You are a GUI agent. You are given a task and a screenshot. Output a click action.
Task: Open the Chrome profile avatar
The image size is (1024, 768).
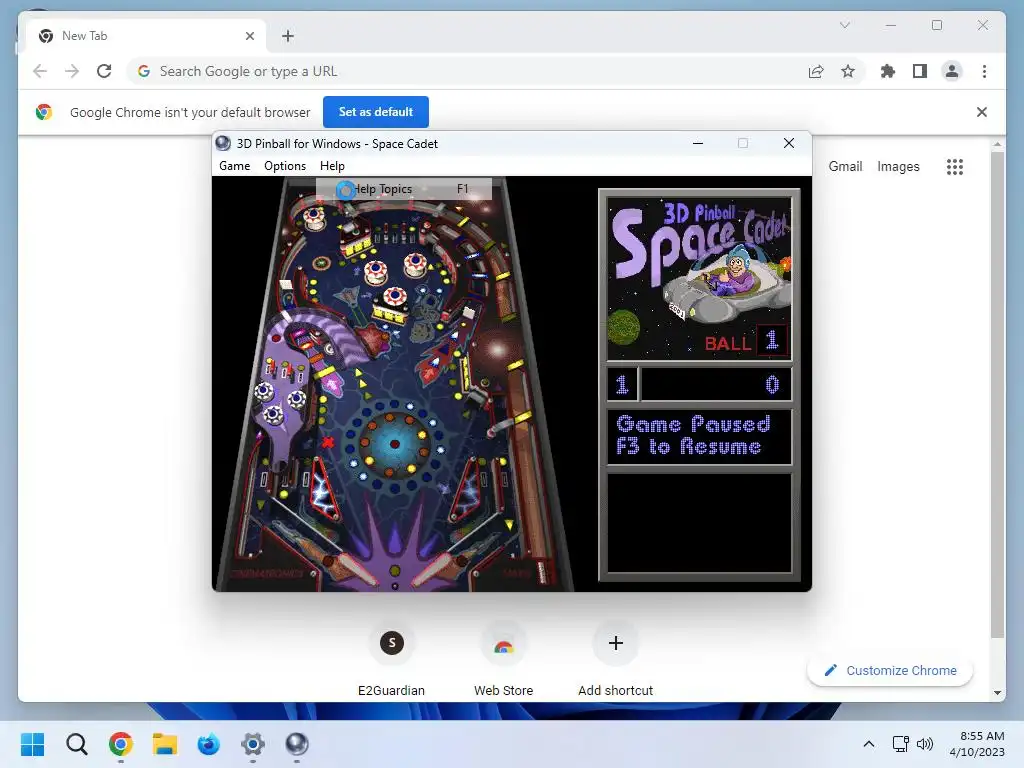click(x=952, y=71)
